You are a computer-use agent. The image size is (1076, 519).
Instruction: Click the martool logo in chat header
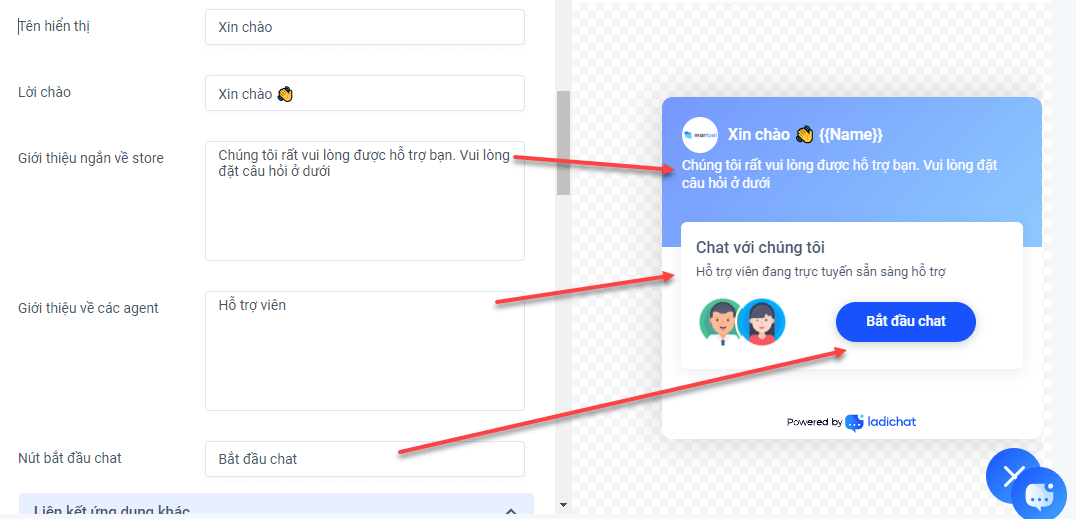pyautogui.click(x=699, y=135)
